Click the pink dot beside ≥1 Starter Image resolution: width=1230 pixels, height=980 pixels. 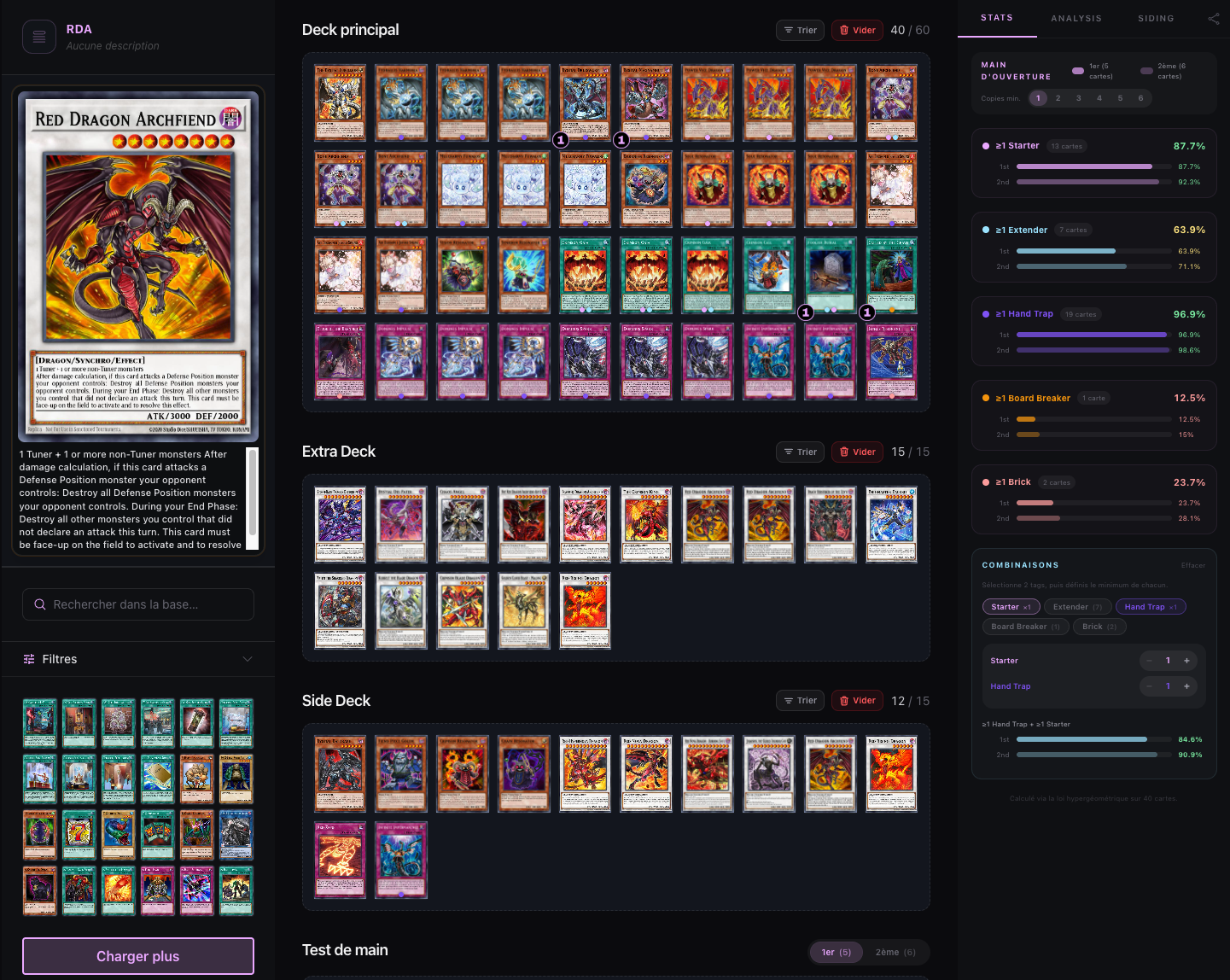point(986,146)
